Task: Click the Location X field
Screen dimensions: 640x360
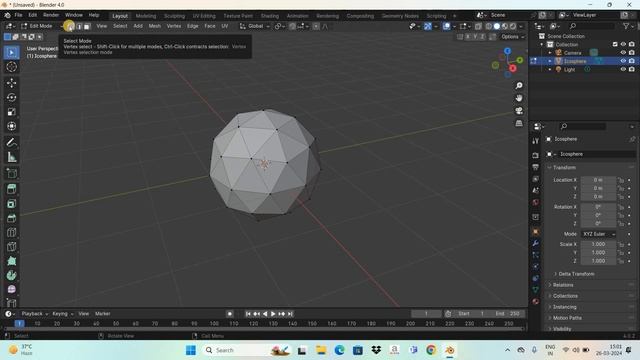Action: point(598,180)
